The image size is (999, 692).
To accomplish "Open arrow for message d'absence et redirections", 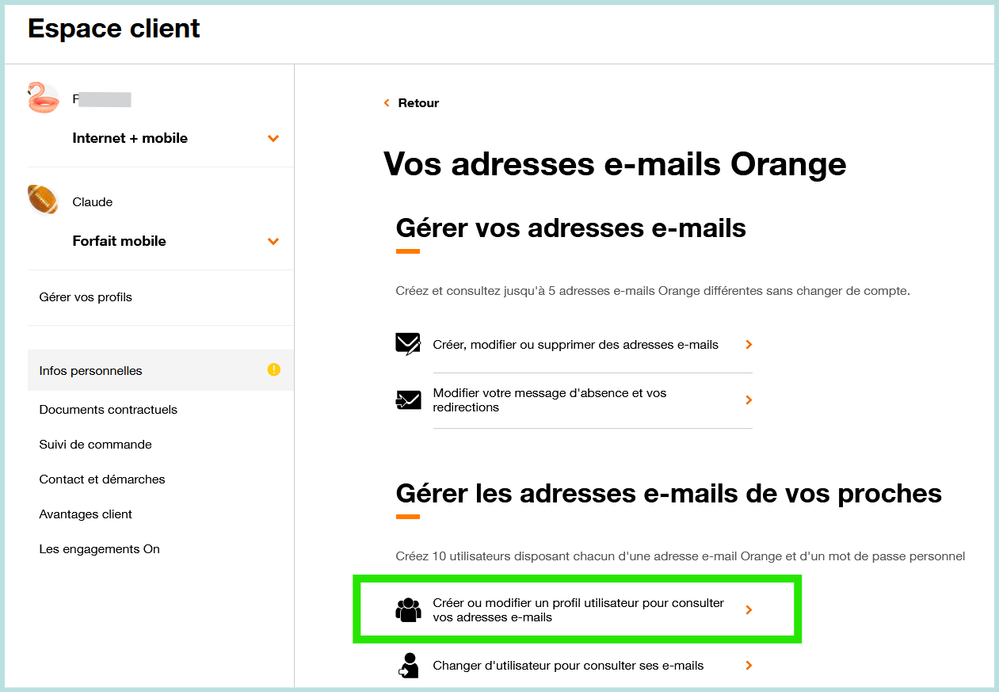I will click(x=749, y=400).
